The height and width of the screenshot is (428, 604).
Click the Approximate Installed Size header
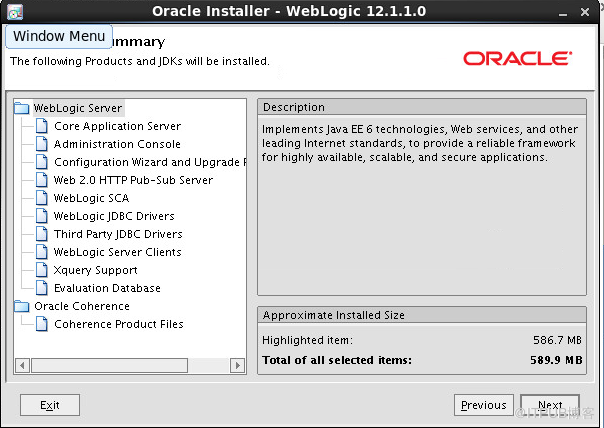[x=422, y=315]
